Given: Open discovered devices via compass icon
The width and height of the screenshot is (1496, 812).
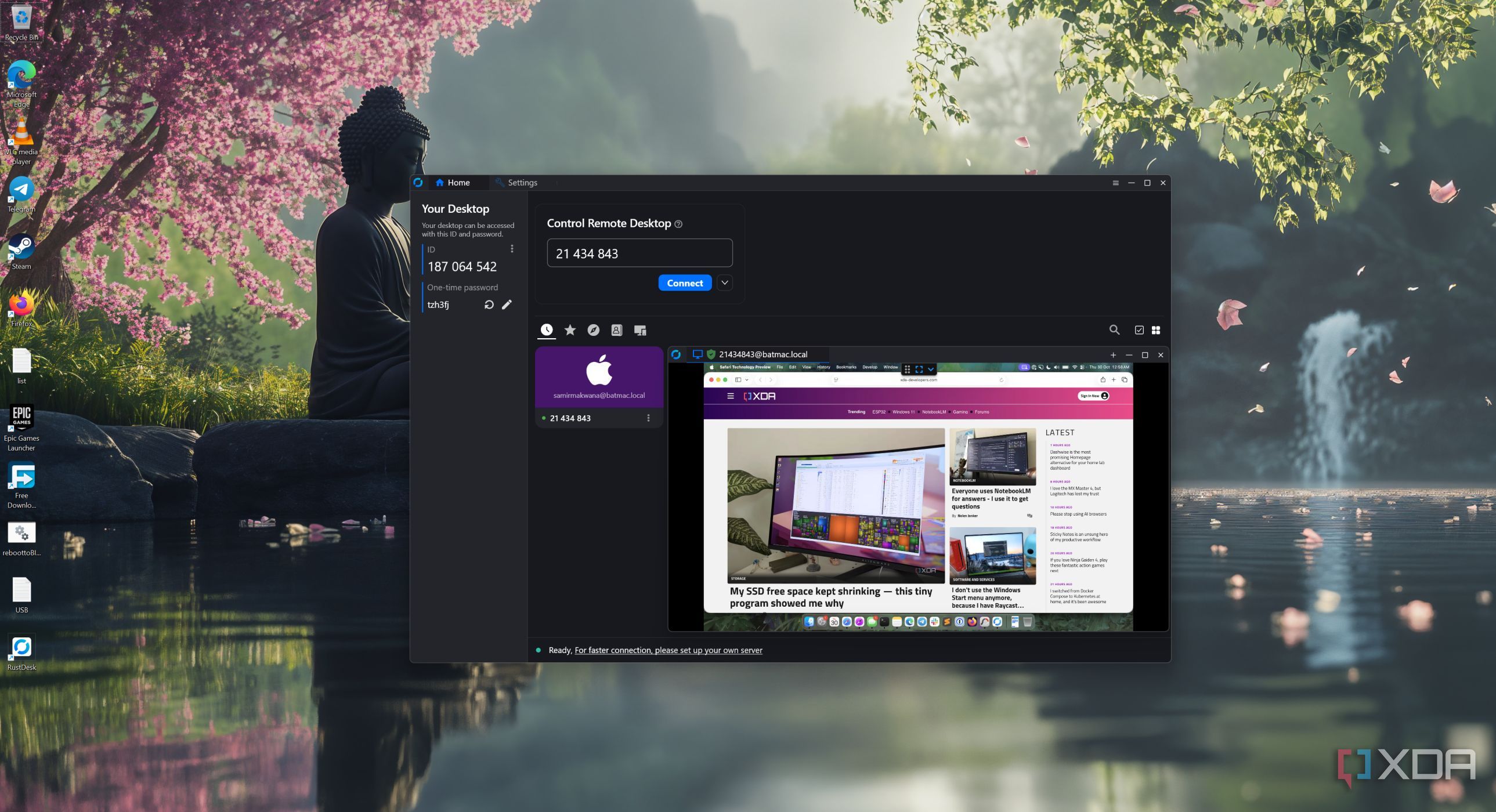Looking at the screenshot, I should click(593, 329).
